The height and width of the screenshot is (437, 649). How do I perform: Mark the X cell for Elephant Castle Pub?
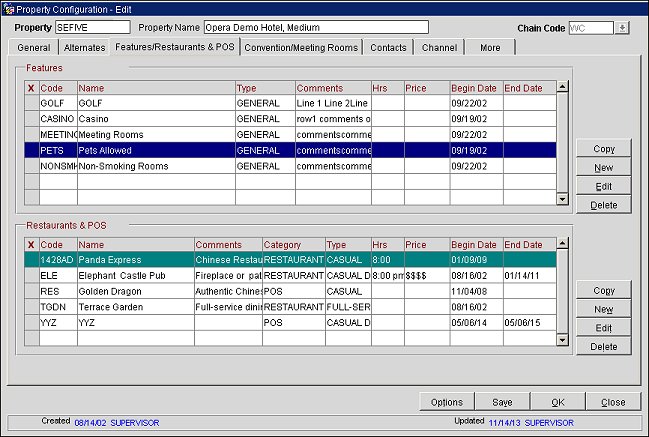[31, 275]
